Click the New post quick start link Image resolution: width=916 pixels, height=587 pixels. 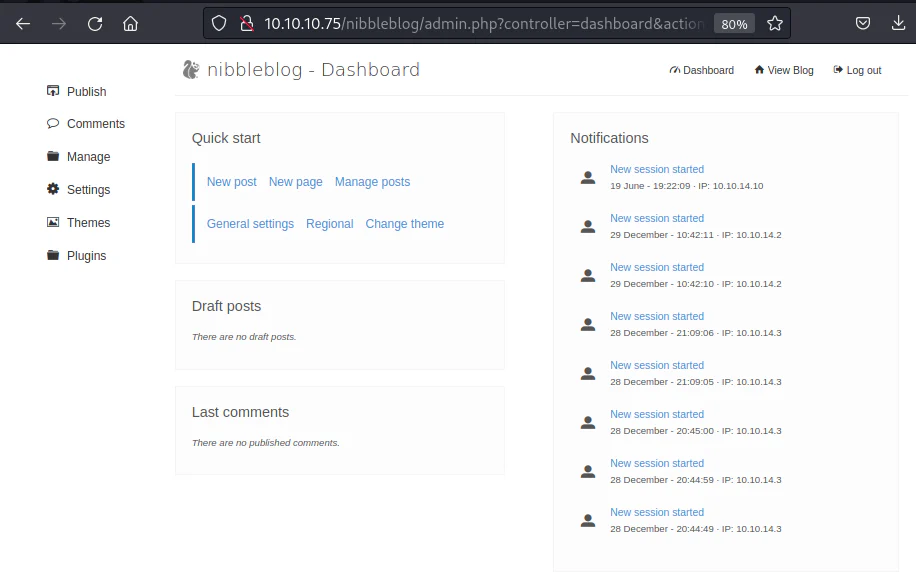coord(231,182)
